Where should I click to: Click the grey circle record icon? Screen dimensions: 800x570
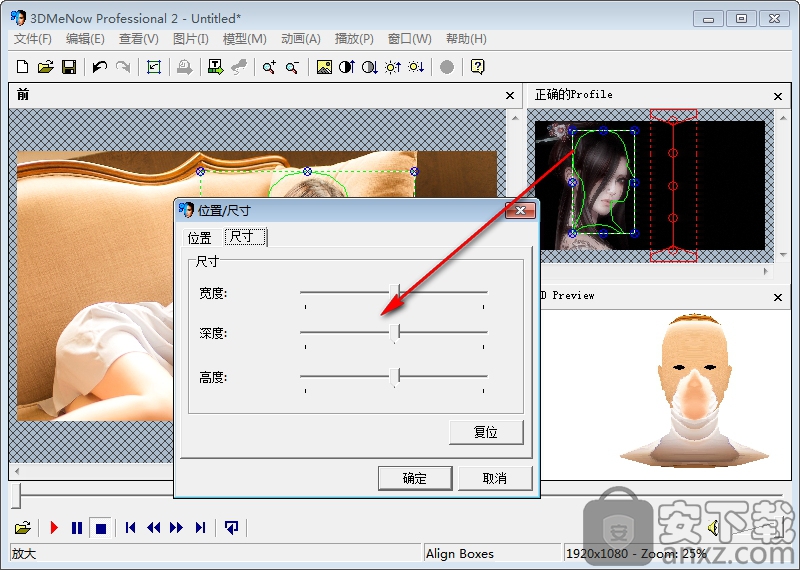point(447,67)
